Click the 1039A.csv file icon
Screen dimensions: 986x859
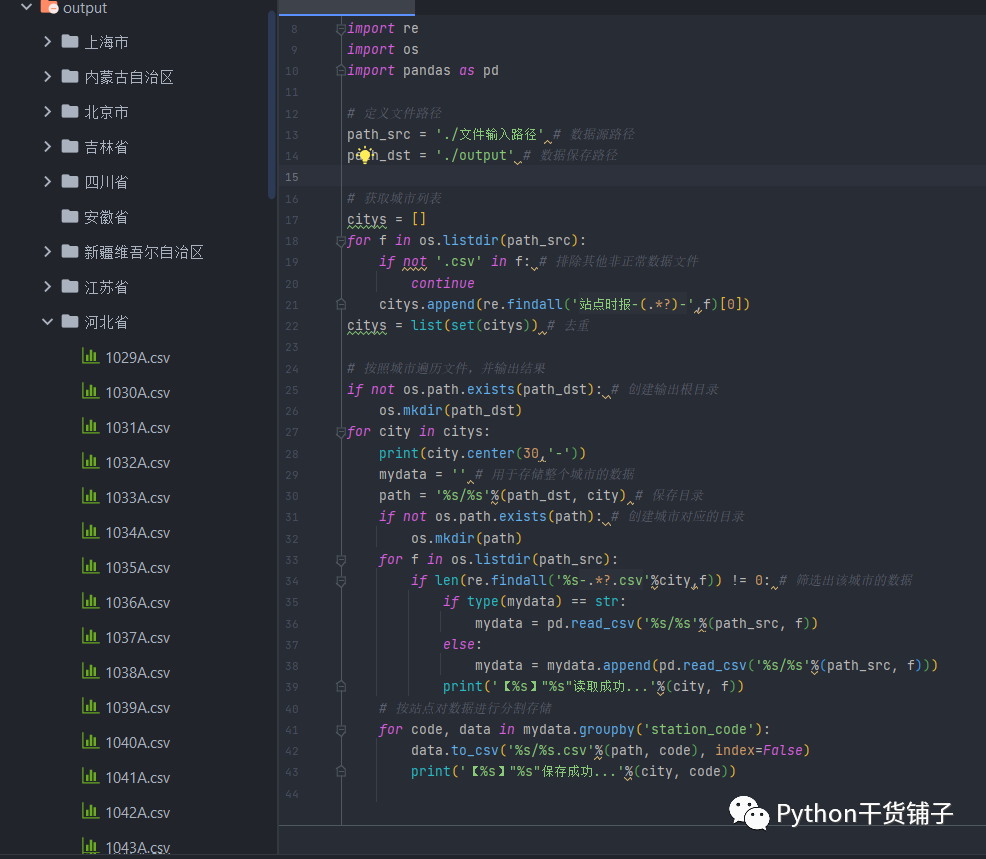91,707
